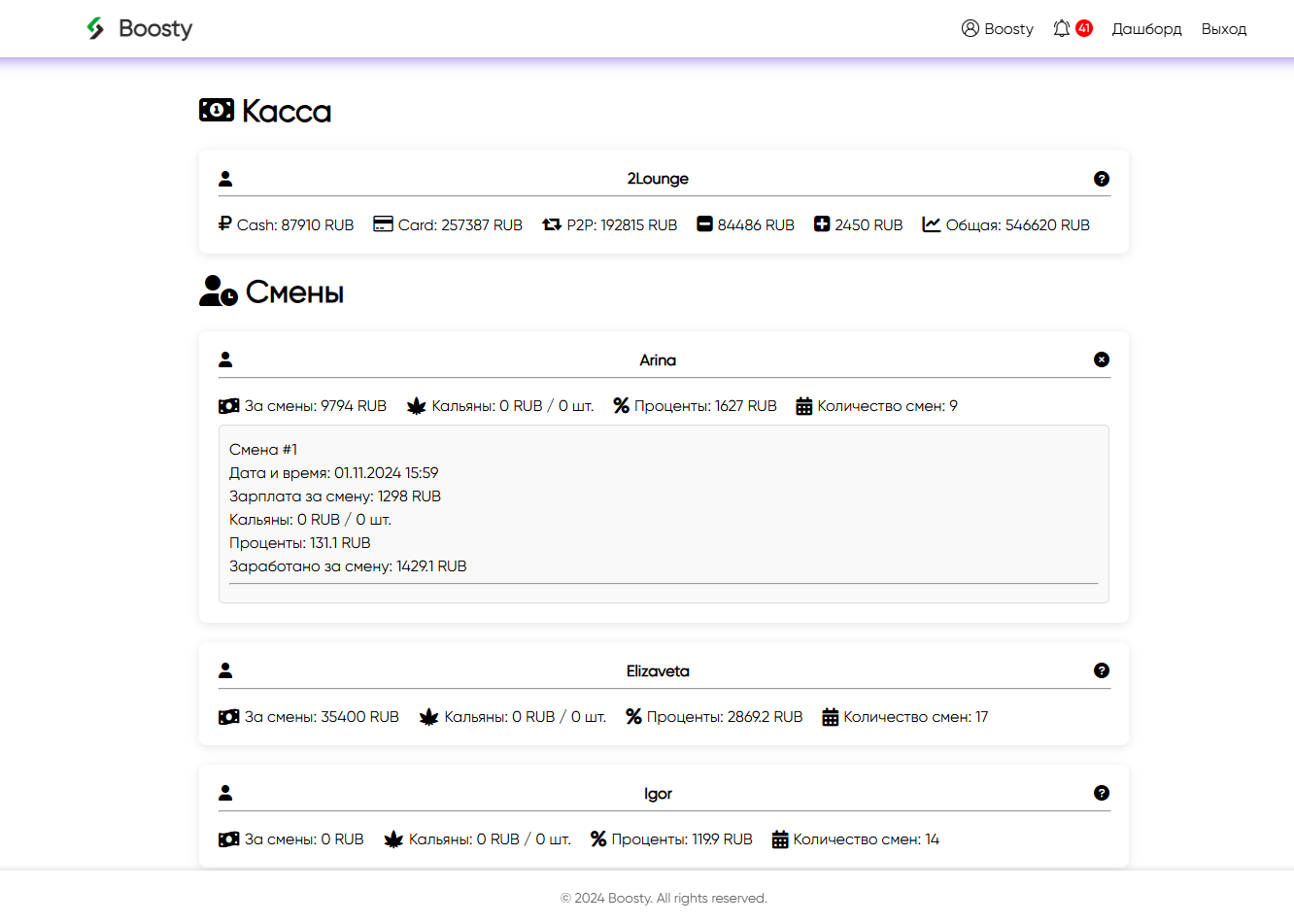The height and width of the screenshot is (924, 1294).
Task: Click calendar icon beside Igor shift count
Action: click(780, 839)
